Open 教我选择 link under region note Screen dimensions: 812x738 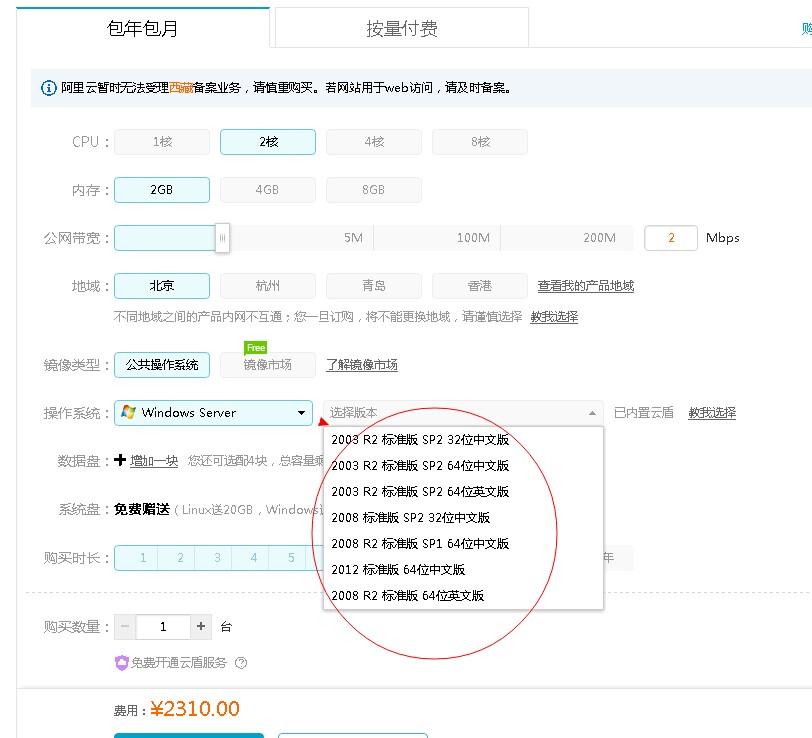pos(554,316)
